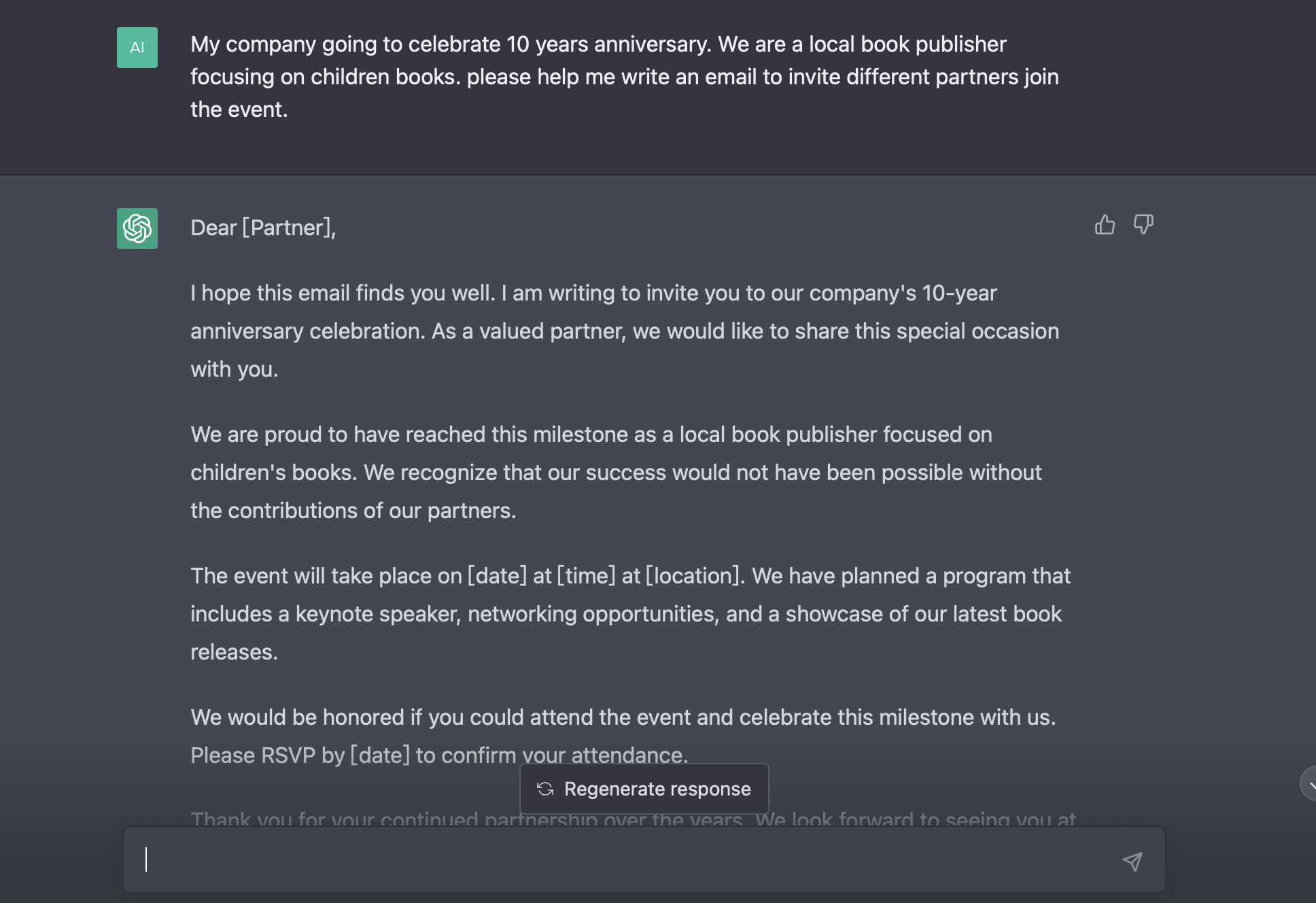Click the Regenerate response button
1316x903 pixels.
click(x=644, y=789)
